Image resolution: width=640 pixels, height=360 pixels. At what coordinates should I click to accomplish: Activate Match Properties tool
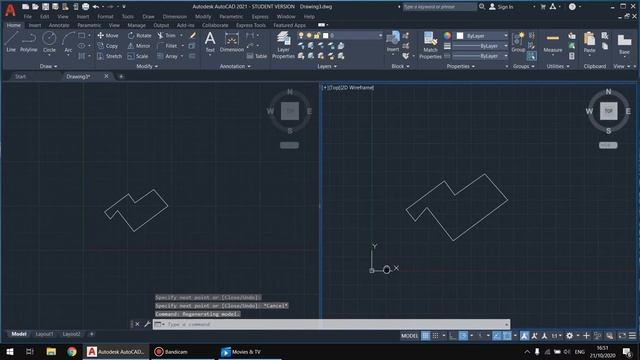pos(430,45)
